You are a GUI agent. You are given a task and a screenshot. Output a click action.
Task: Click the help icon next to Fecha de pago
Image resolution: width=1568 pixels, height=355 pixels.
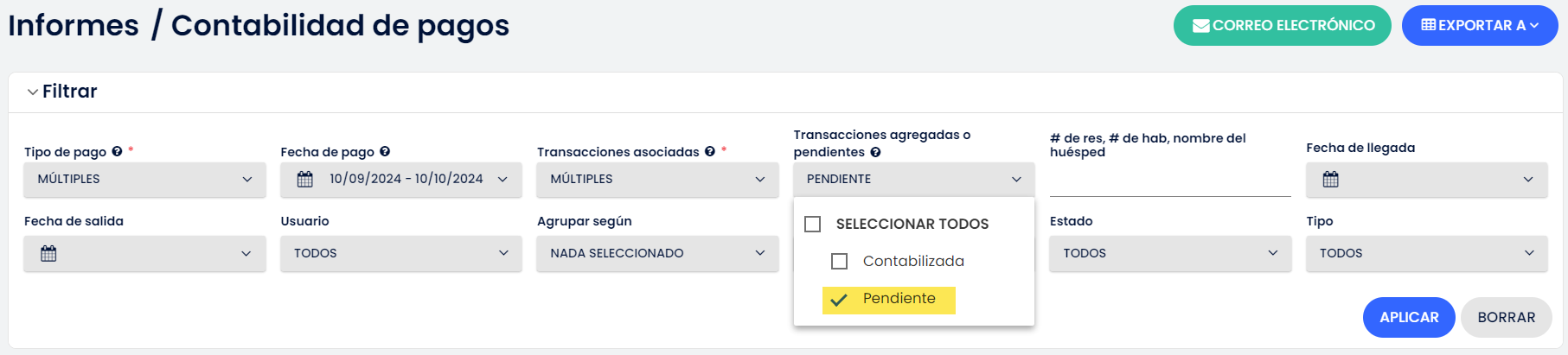coord(385,151)
